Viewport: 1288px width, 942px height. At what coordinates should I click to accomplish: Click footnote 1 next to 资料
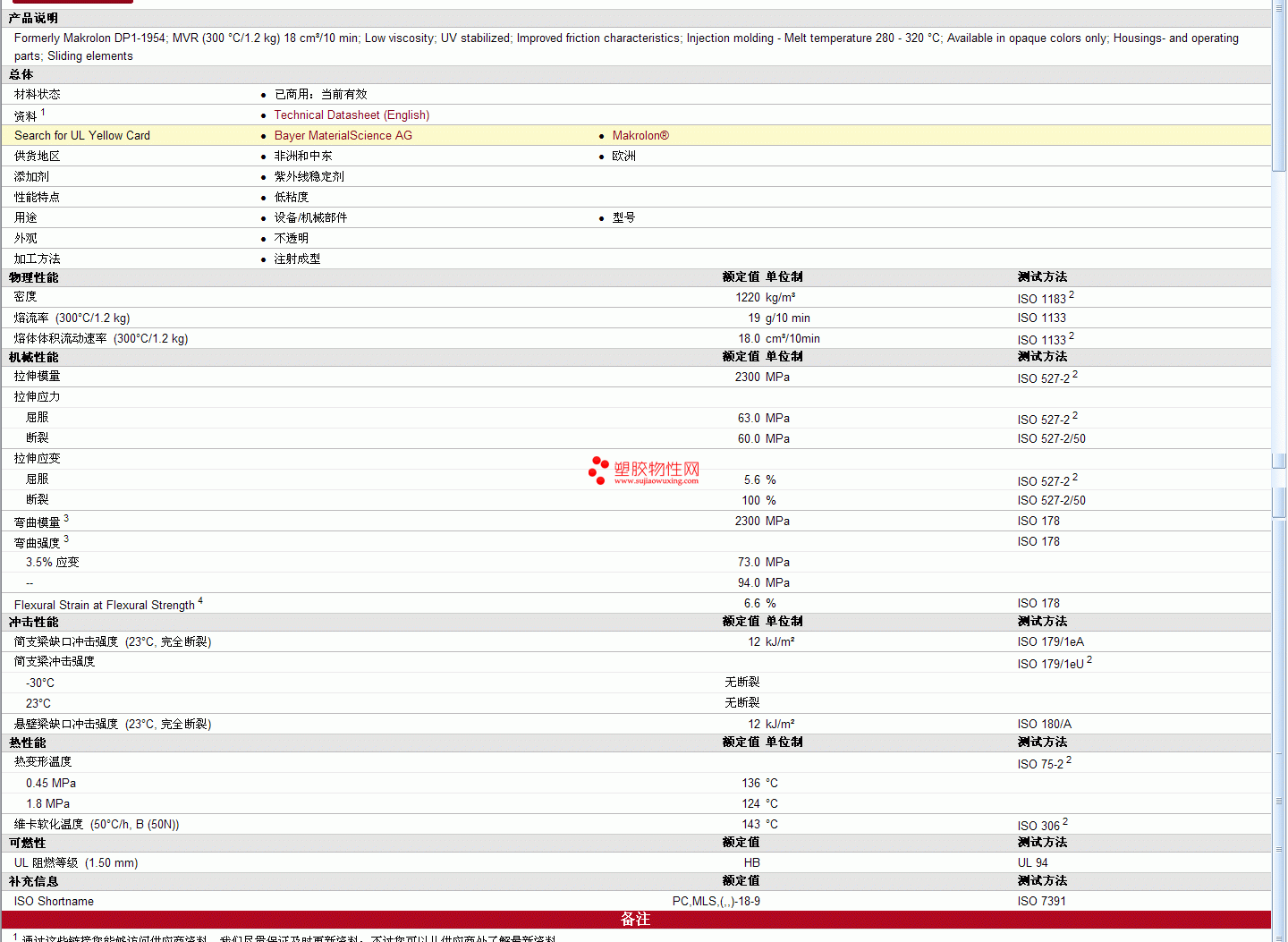tap(43, 113)
